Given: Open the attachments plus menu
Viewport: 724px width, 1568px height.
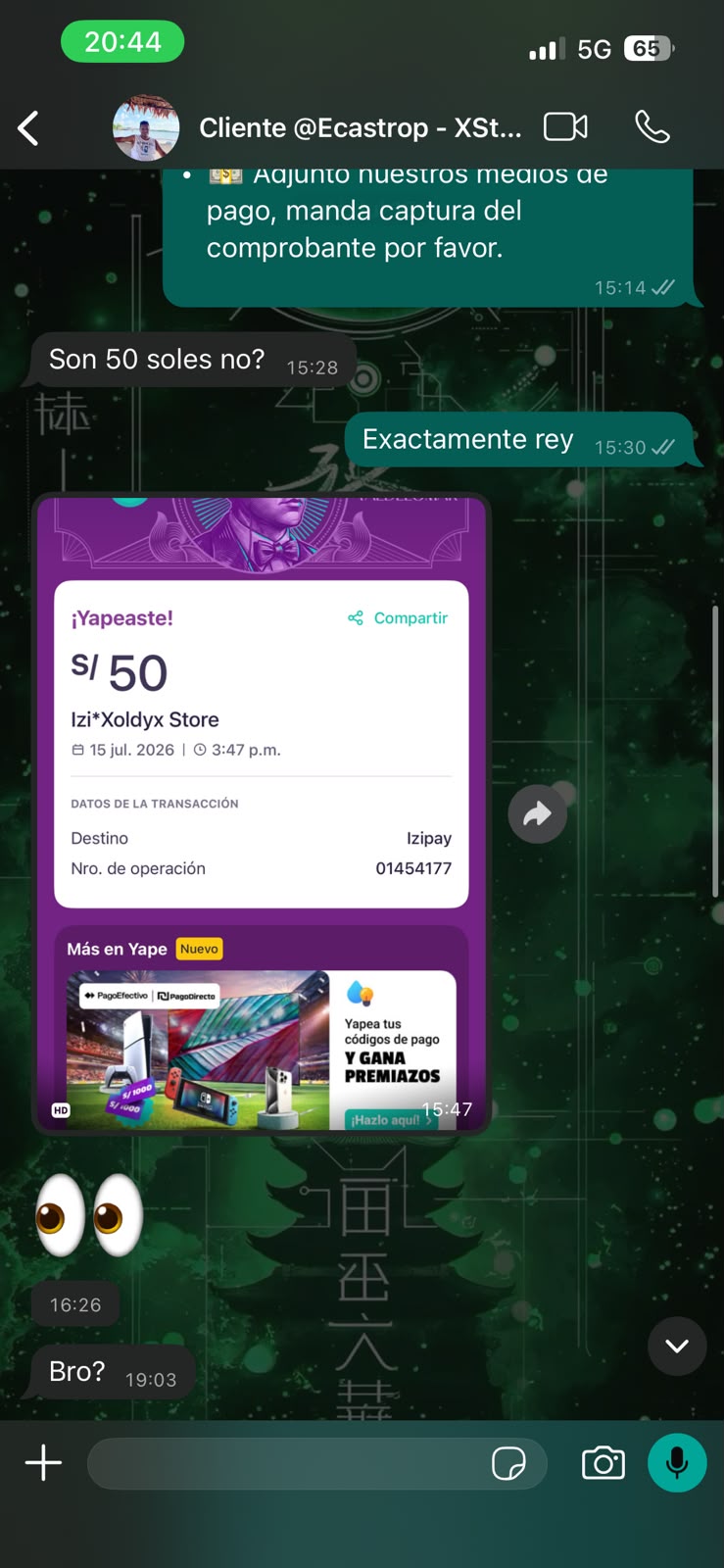Looking at the screenshot, I should [43, 1463].
